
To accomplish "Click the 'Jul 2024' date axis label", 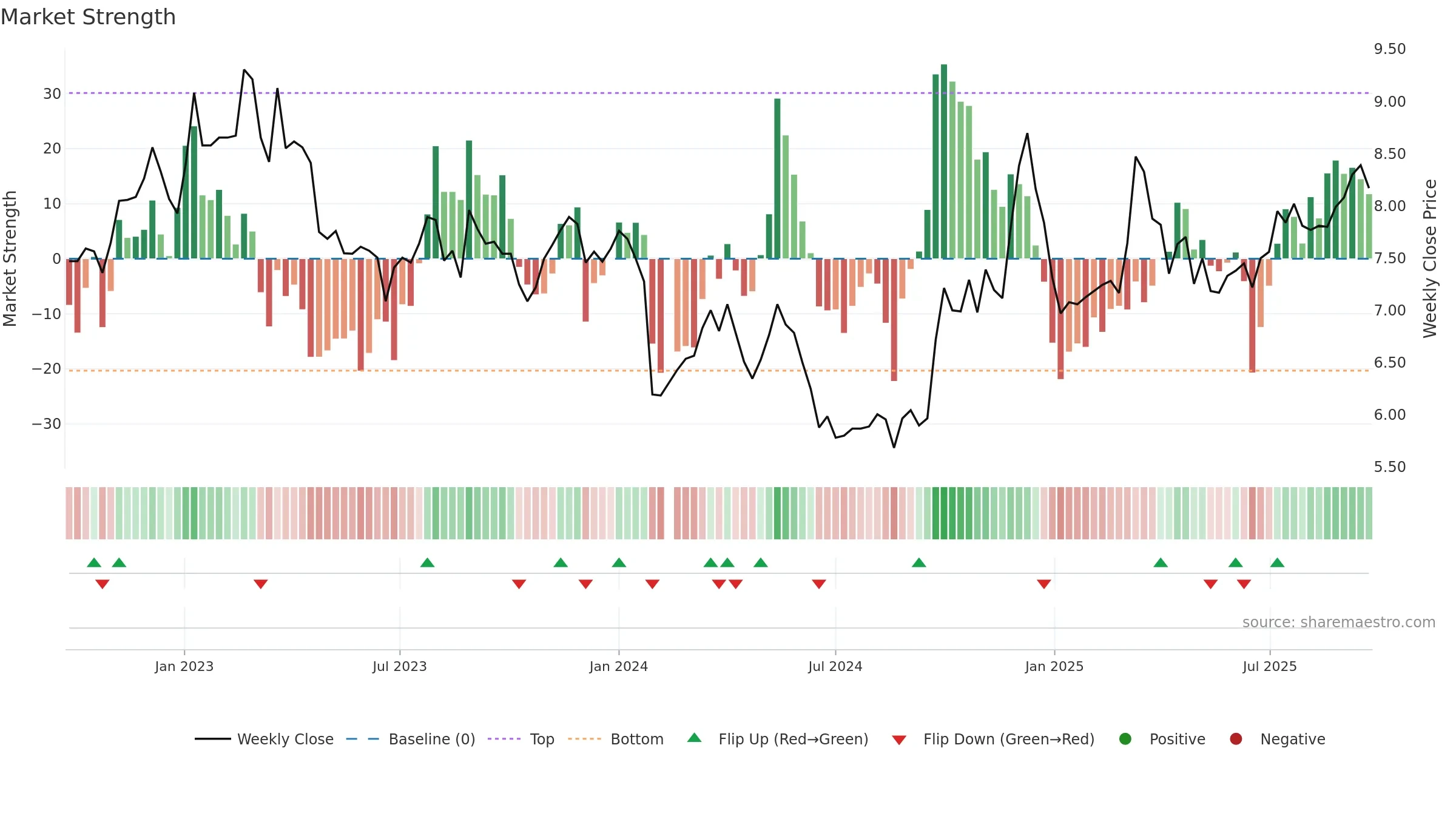I will (835, 666).
